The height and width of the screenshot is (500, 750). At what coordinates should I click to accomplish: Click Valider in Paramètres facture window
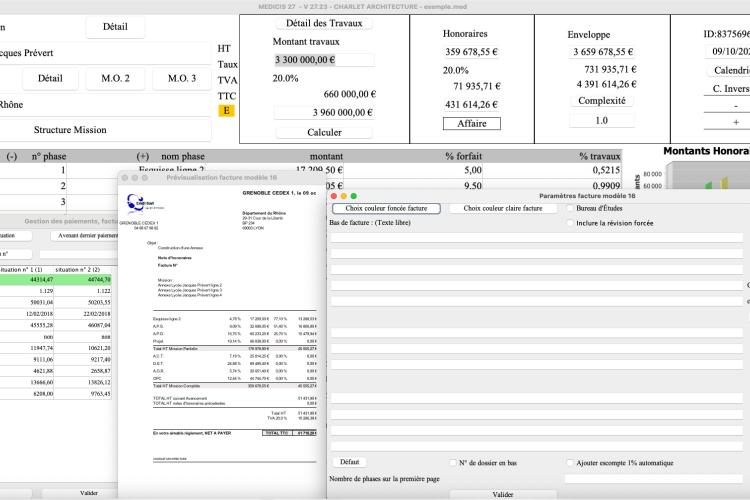coord(503,495)
